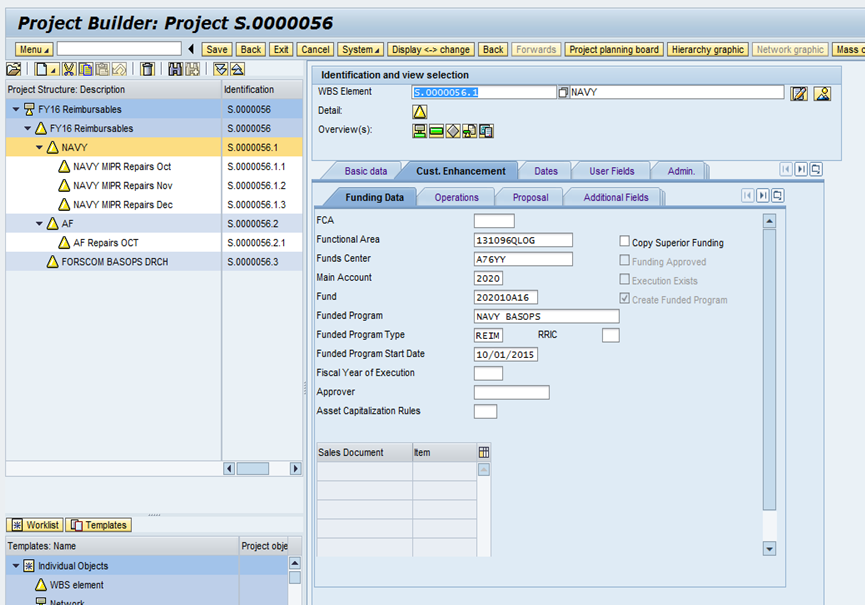This screenshot has width=865, height=605.
Task: Click the Find binoculars icon
Action: point(176,69)
